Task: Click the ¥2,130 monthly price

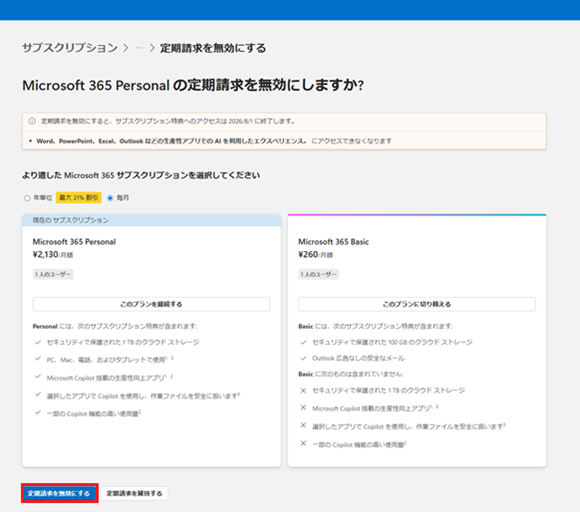Action: 53,255
